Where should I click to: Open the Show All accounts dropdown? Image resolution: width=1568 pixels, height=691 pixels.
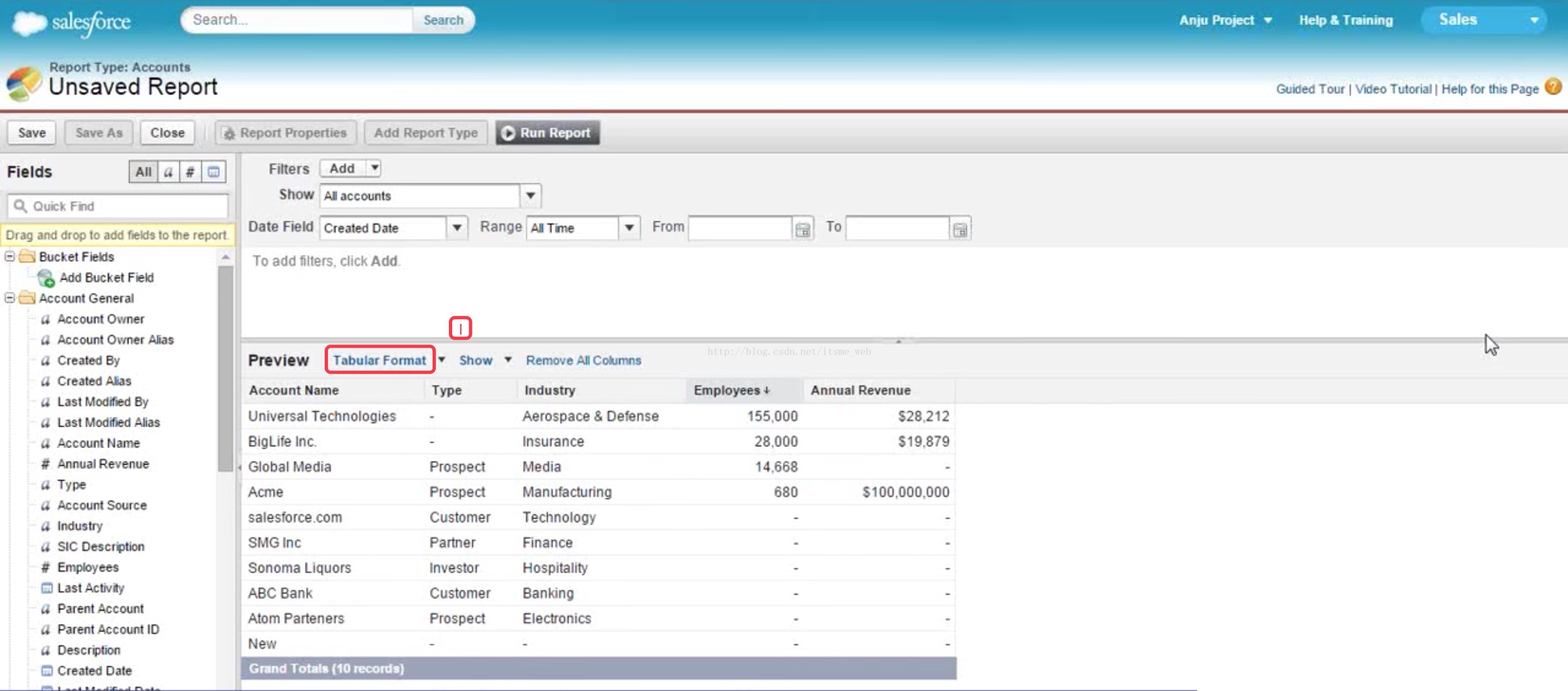[x=530, y=196]
